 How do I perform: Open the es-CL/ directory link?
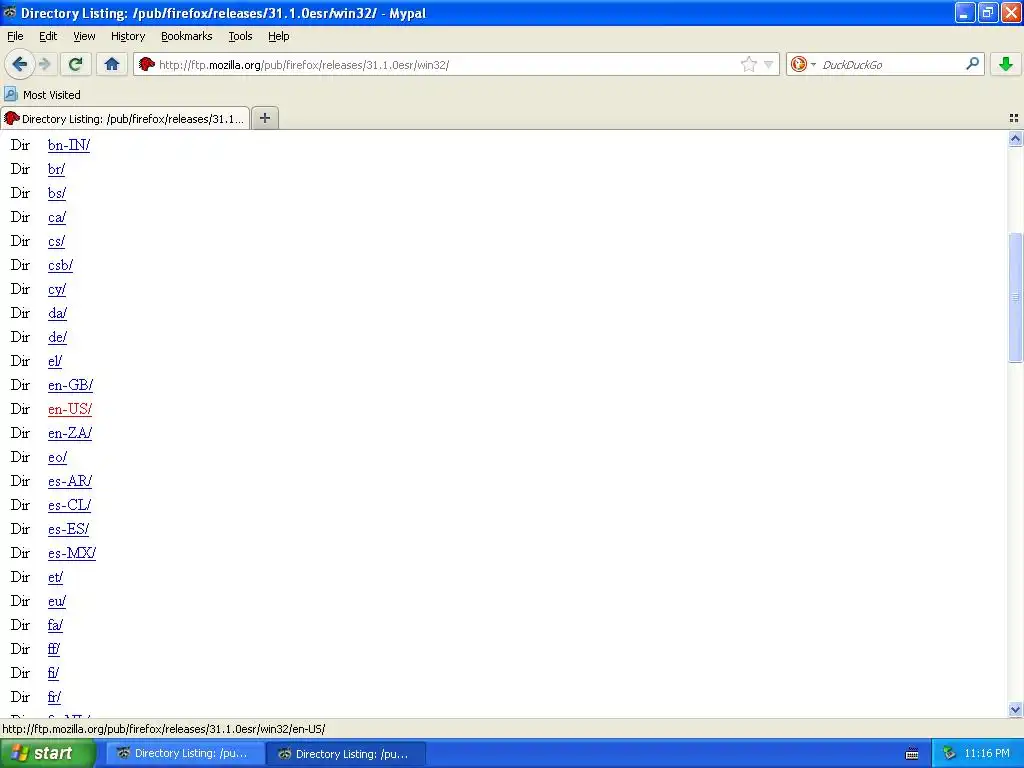point(69,505)
